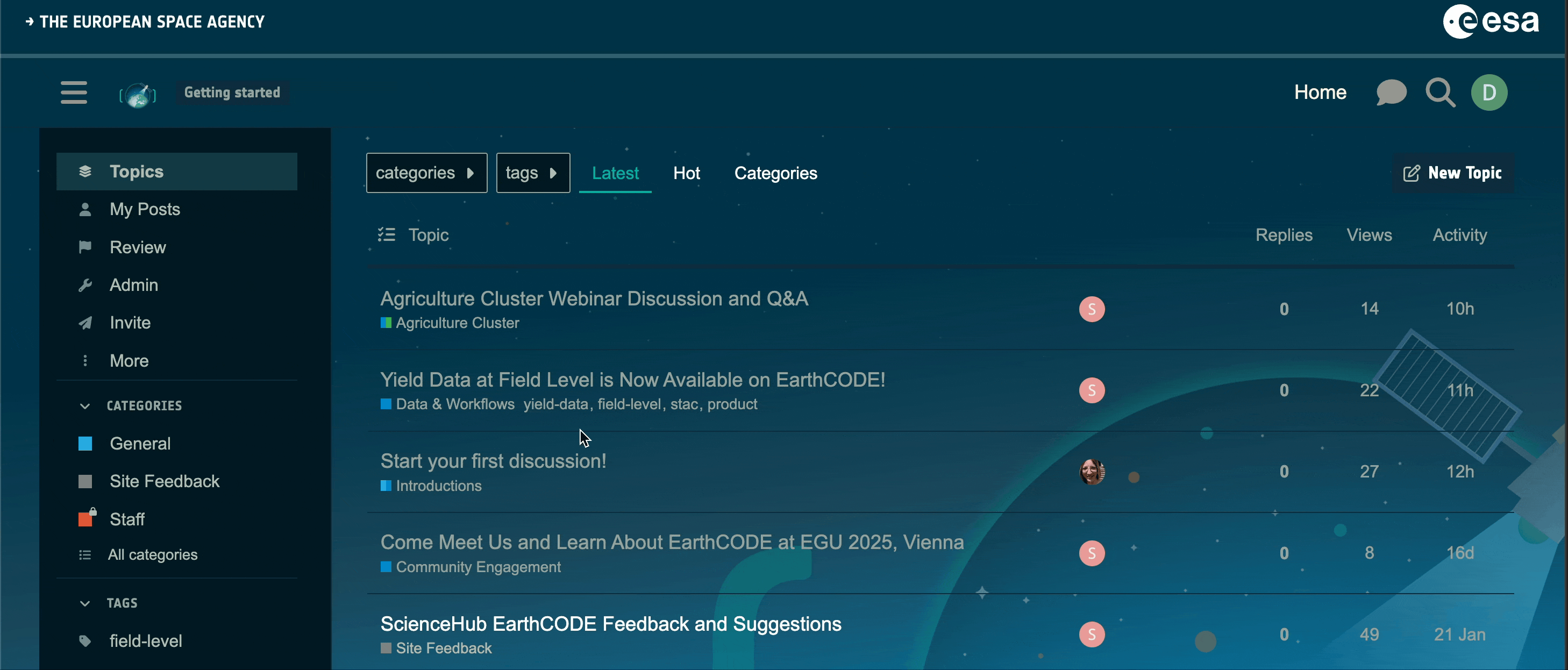
Task: Open the hamburger sidebar menu
Action: (x=74, y=92)
